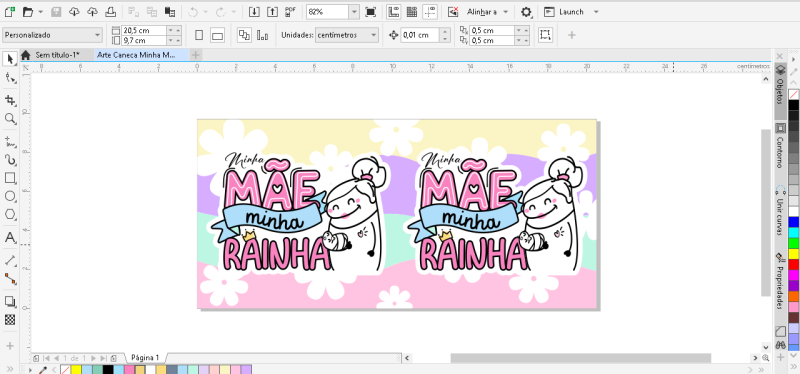Click the Print icon
Viewport: 800px width, 374px height.
click(x=110, y=11)
